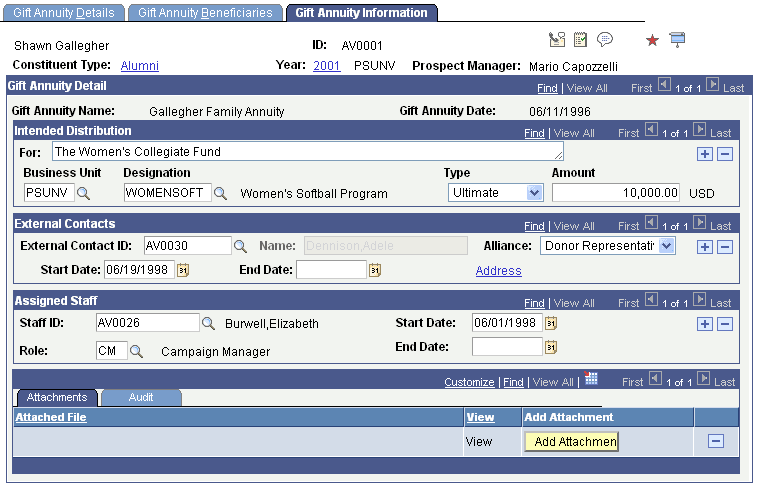Click the red star icon
The width and height of the screenshot is (757, 487).
pyautogui.click(x=652, y=40)
